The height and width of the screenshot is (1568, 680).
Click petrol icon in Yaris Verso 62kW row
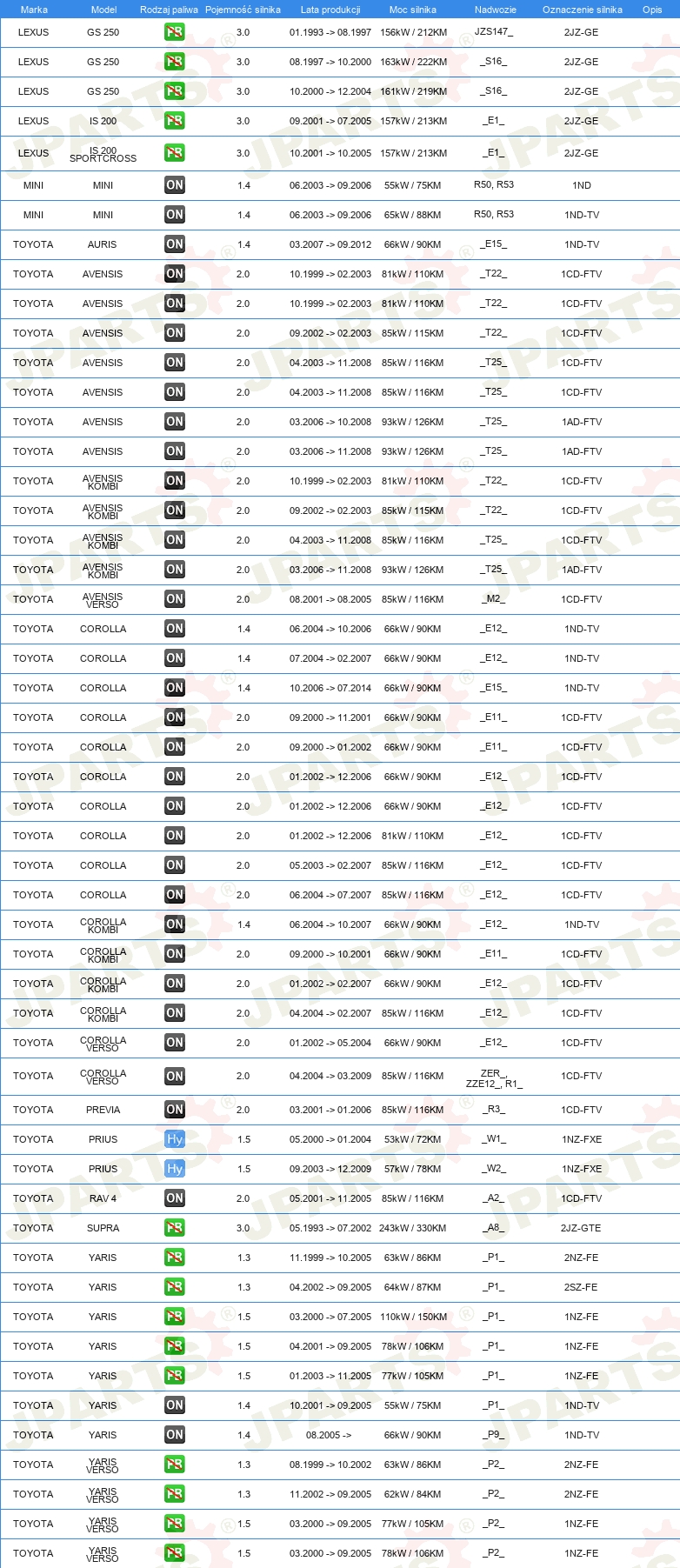click(175, 1494)
